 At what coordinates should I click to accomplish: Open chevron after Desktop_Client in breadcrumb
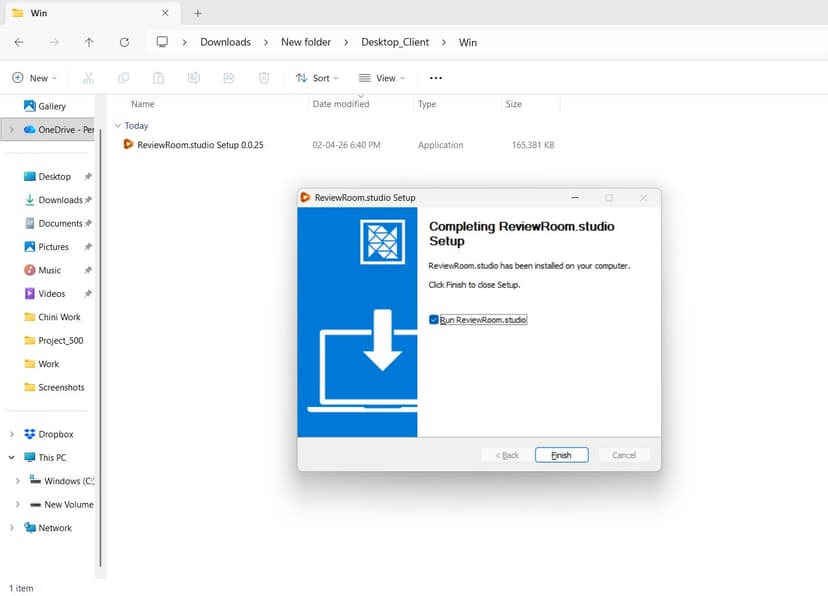[x=444, y=42]
